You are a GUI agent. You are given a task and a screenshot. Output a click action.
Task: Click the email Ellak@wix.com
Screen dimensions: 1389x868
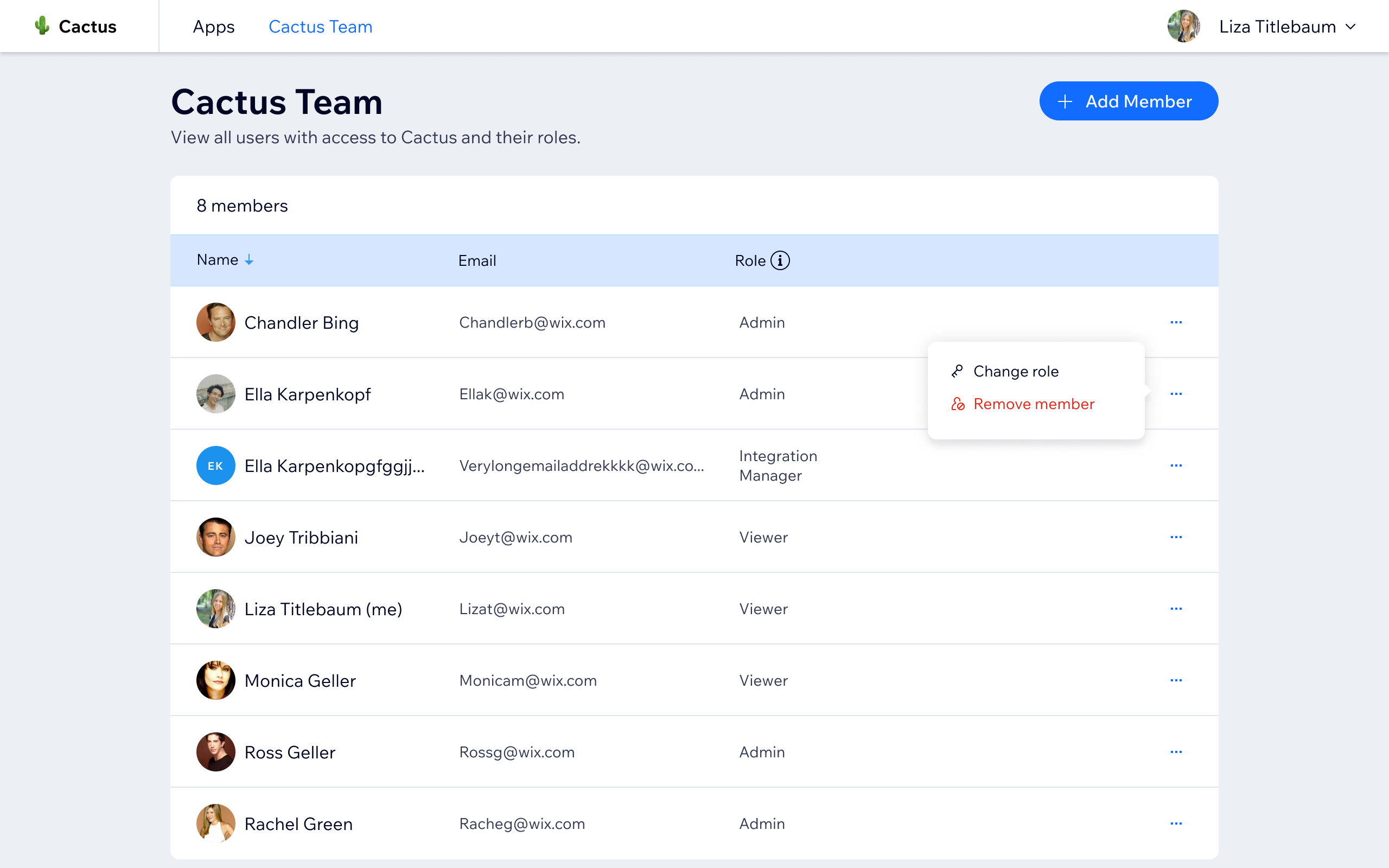click(x=512, y=394)
